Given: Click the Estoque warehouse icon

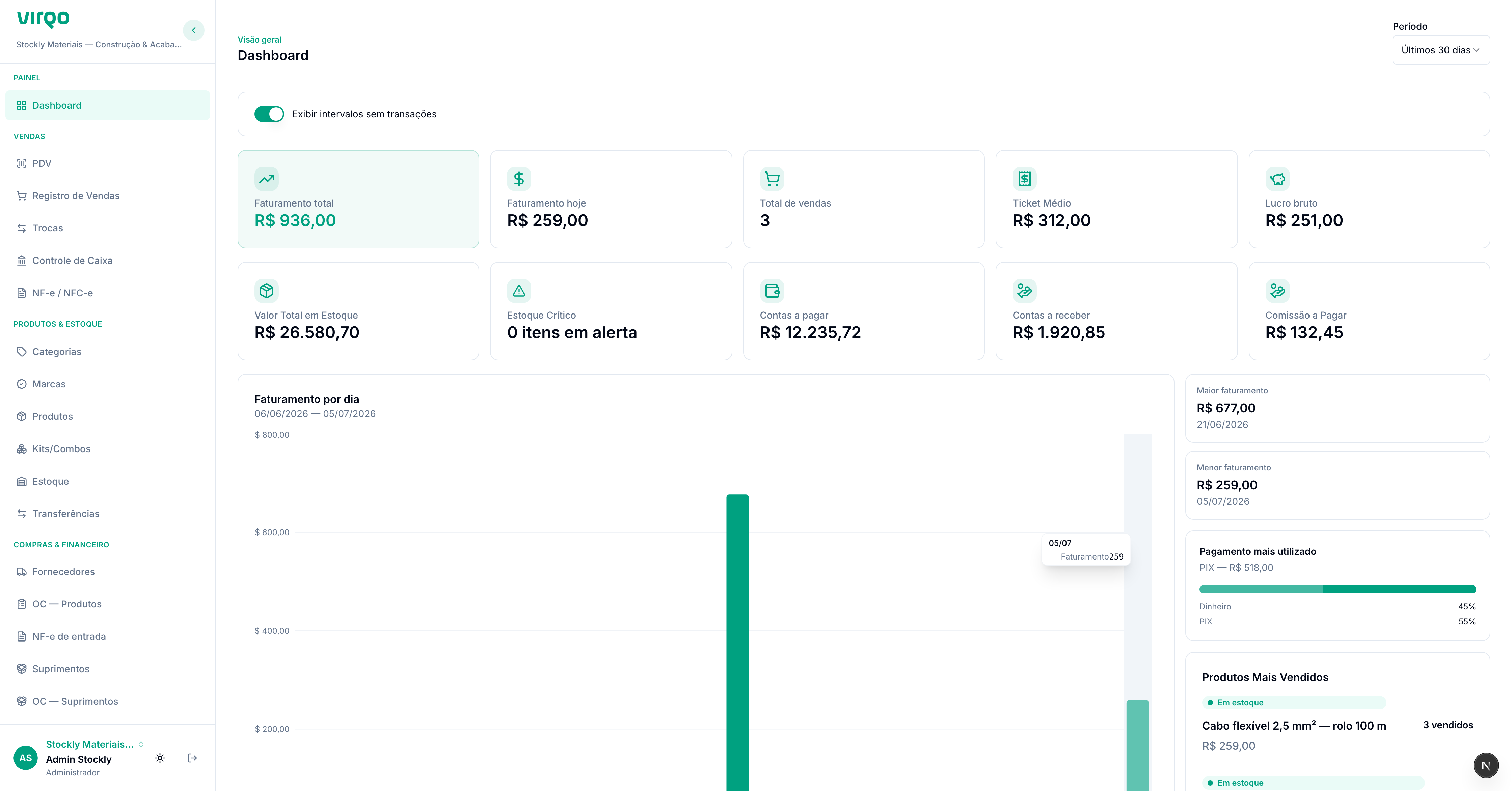Looking at the screenshot, I should click(x=22, y=481).
